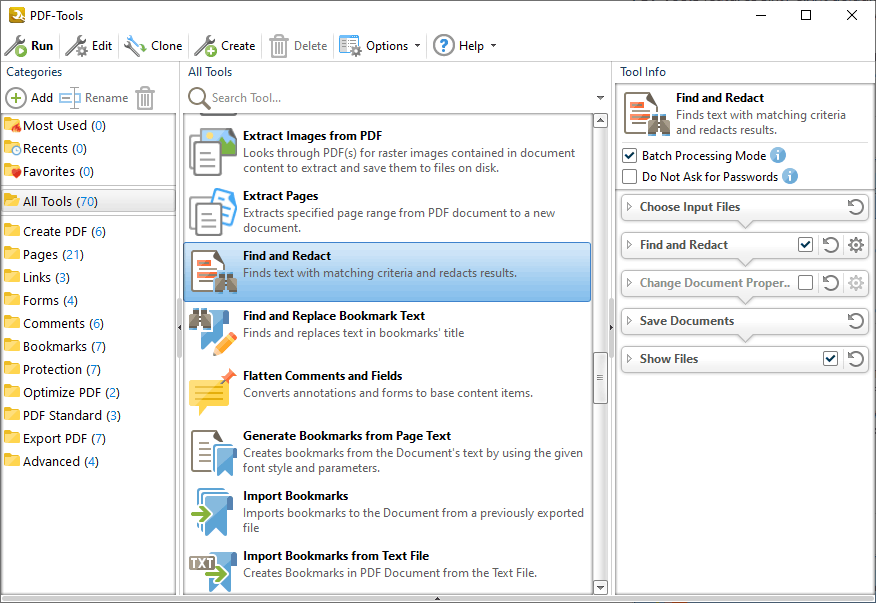The width and height of the screenshot is (876, 603).
Task: Toggle Do Not Ask for Passwords checkbox
Action: [x=630, y=177]
